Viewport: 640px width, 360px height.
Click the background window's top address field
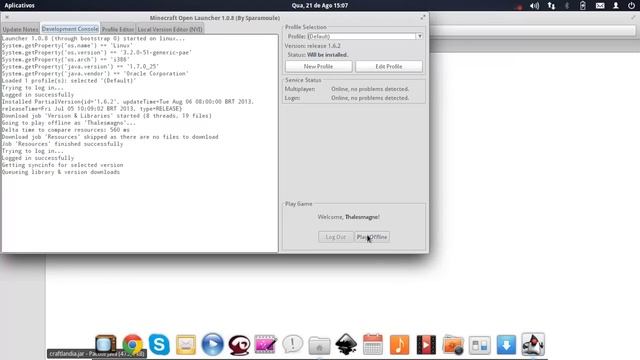pyautogui.click(x=533, y=31)
